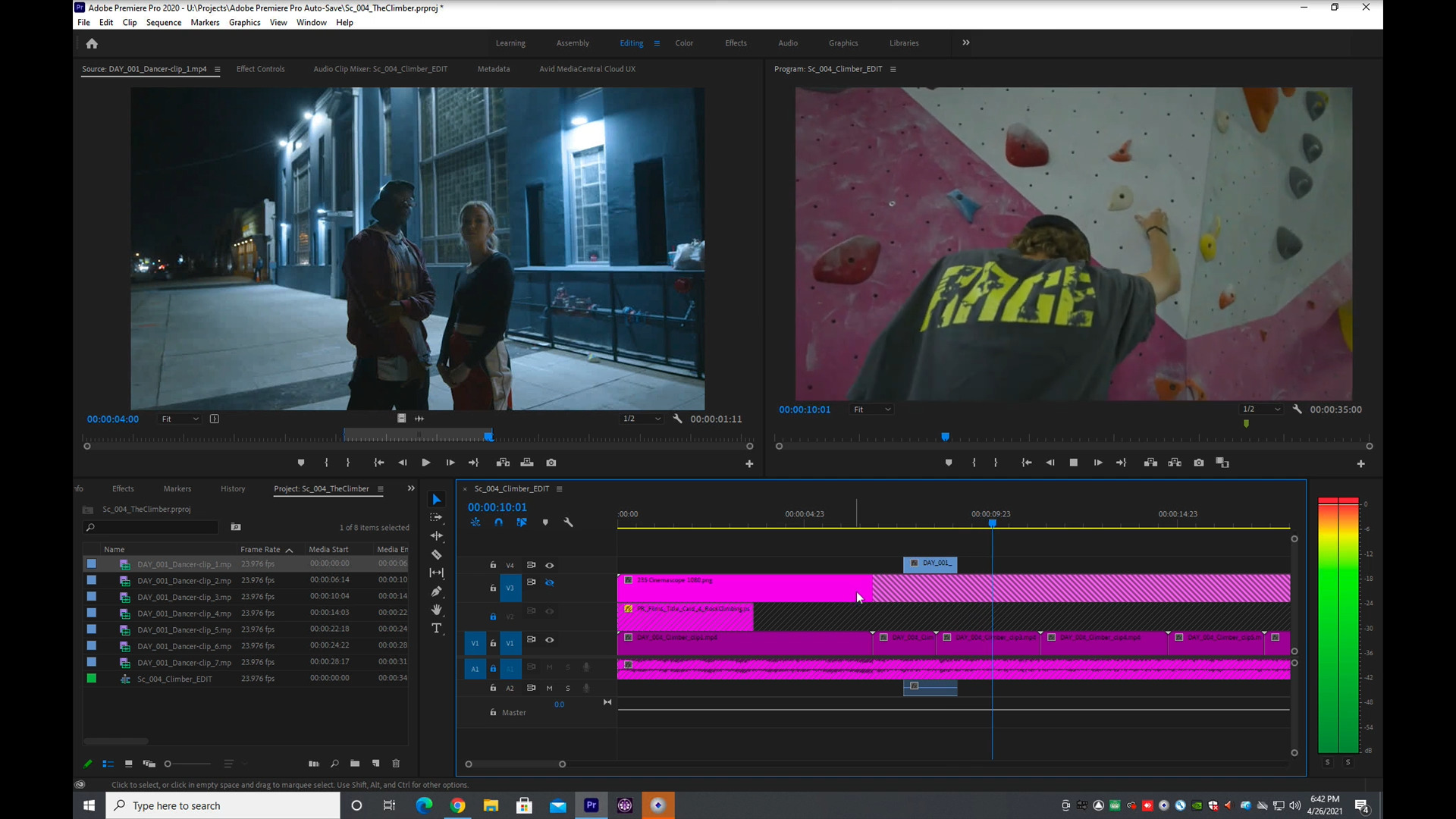Click Source timecode 00:00:04:00
This screenshot has width=1456, height=819.
point(112,419)
